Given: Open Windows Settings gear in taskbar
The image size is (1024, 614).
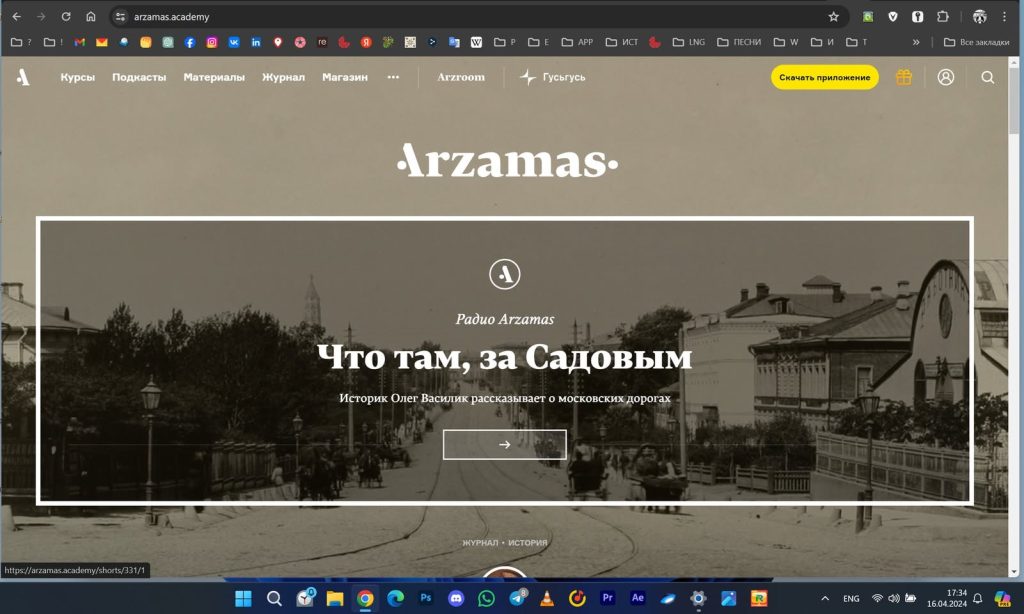Looking at the screenshot, I should click(698, 598).
